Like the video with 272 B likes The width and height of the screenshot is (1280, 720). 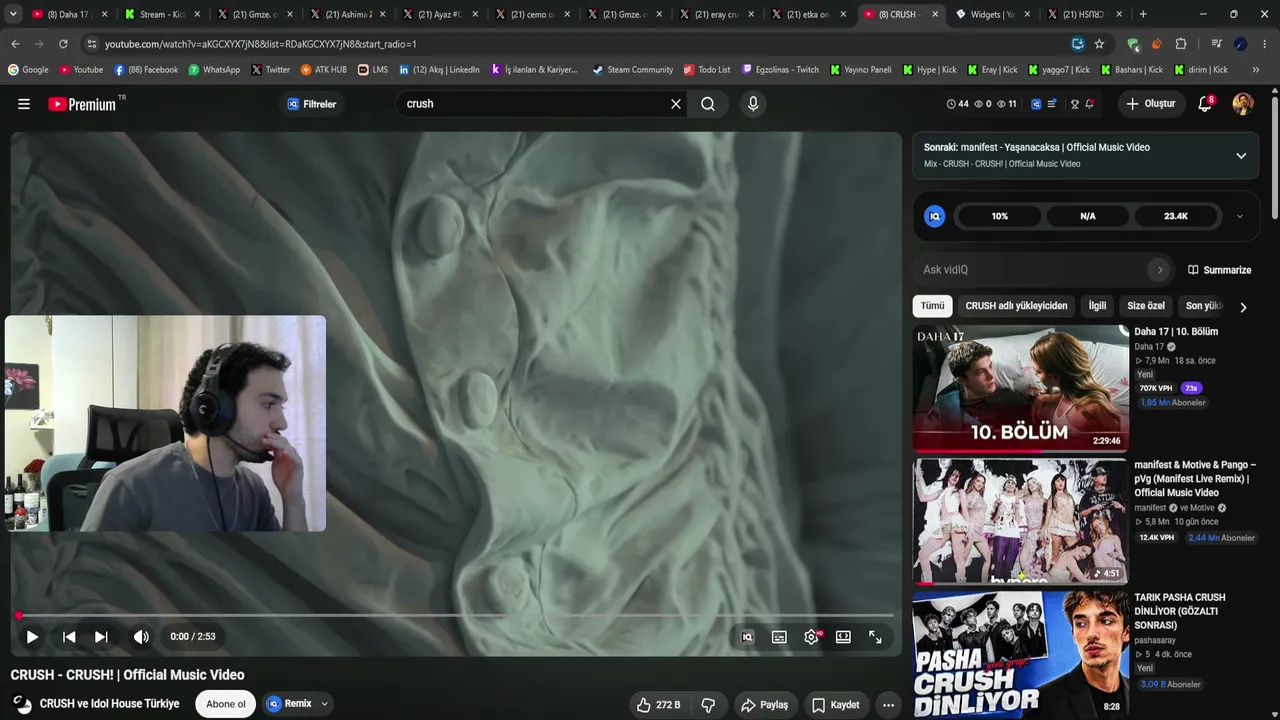658,705
